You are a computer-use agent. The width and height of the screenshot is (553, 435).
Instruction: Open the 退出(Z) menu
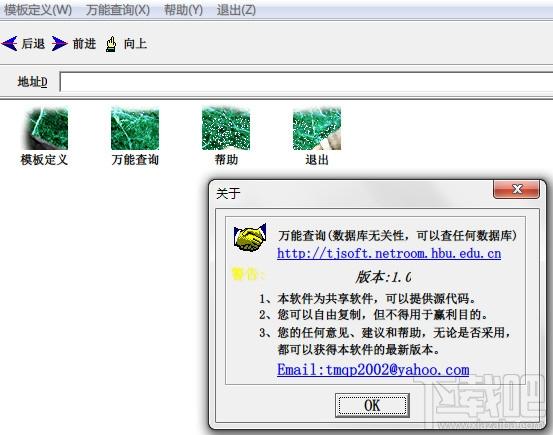point(236,10)
